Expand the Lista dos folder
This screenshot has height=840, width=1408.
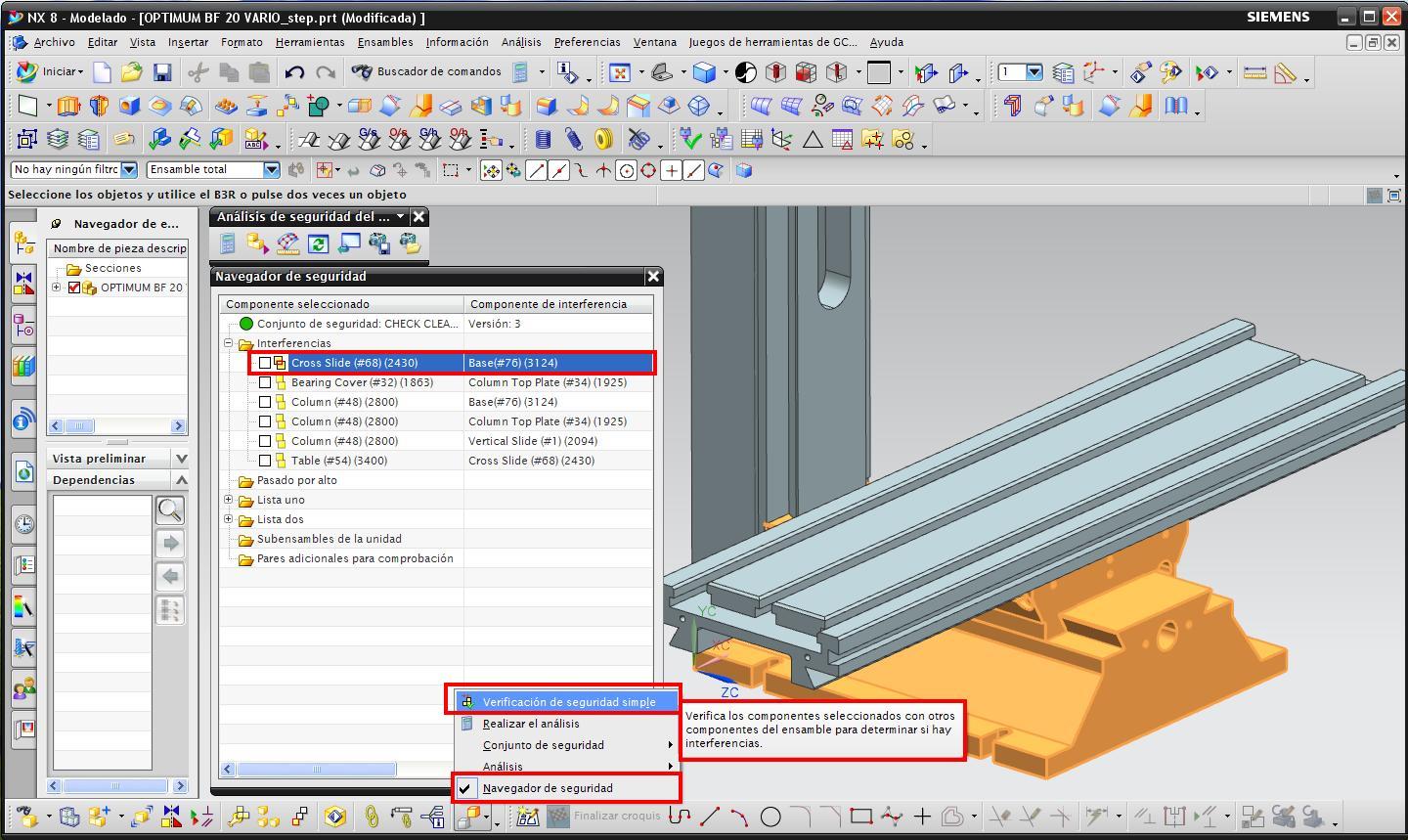click(x=229, y=519)
